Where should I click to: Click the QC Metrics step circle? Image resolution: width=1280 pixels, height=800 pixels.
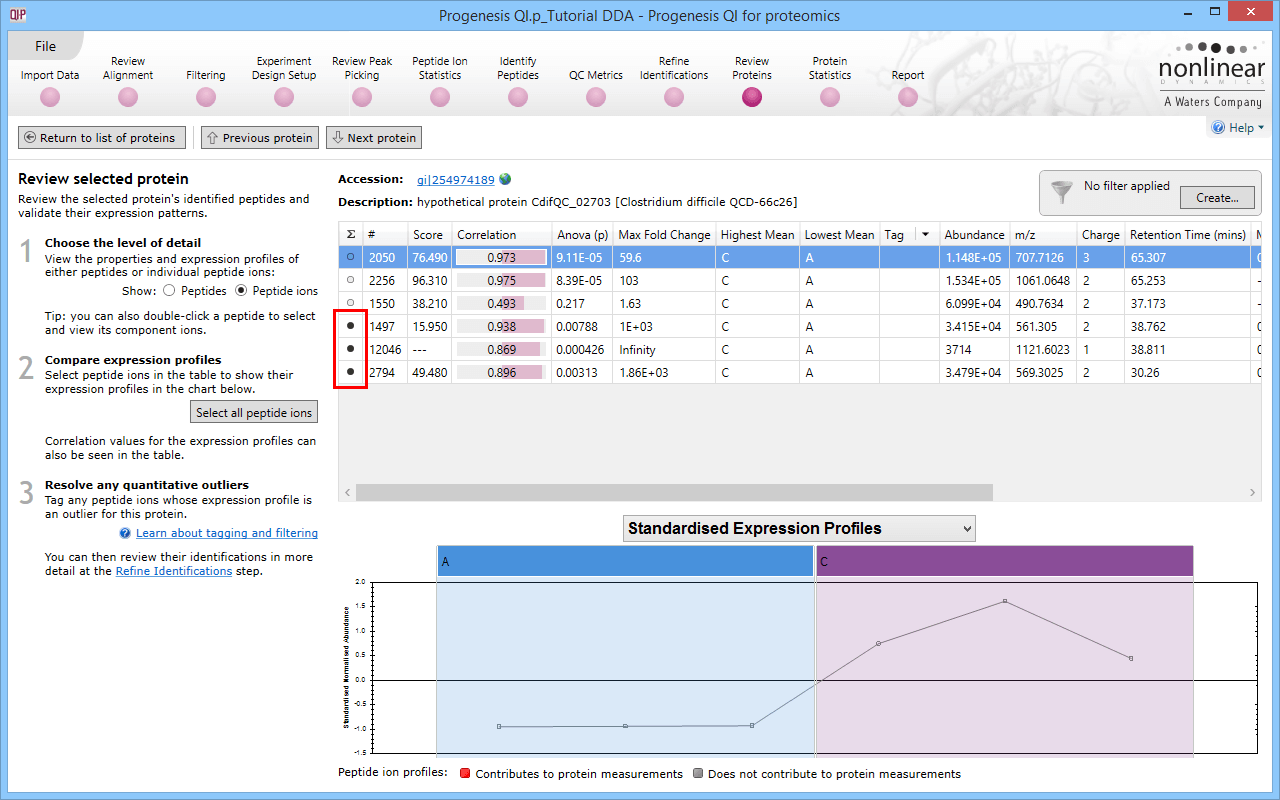(x=596, y=97)
